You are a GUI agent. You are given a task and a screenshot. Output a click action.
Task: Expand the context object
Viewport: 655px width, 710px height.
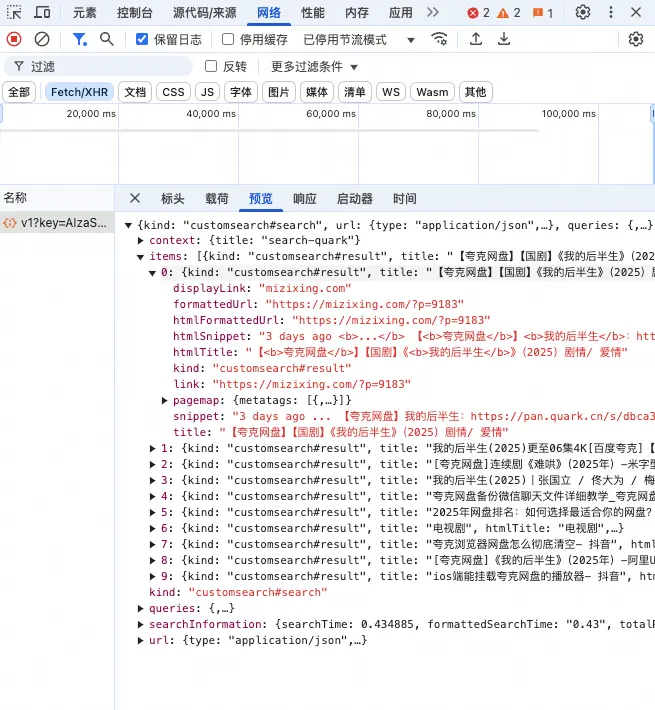(141, 240)
